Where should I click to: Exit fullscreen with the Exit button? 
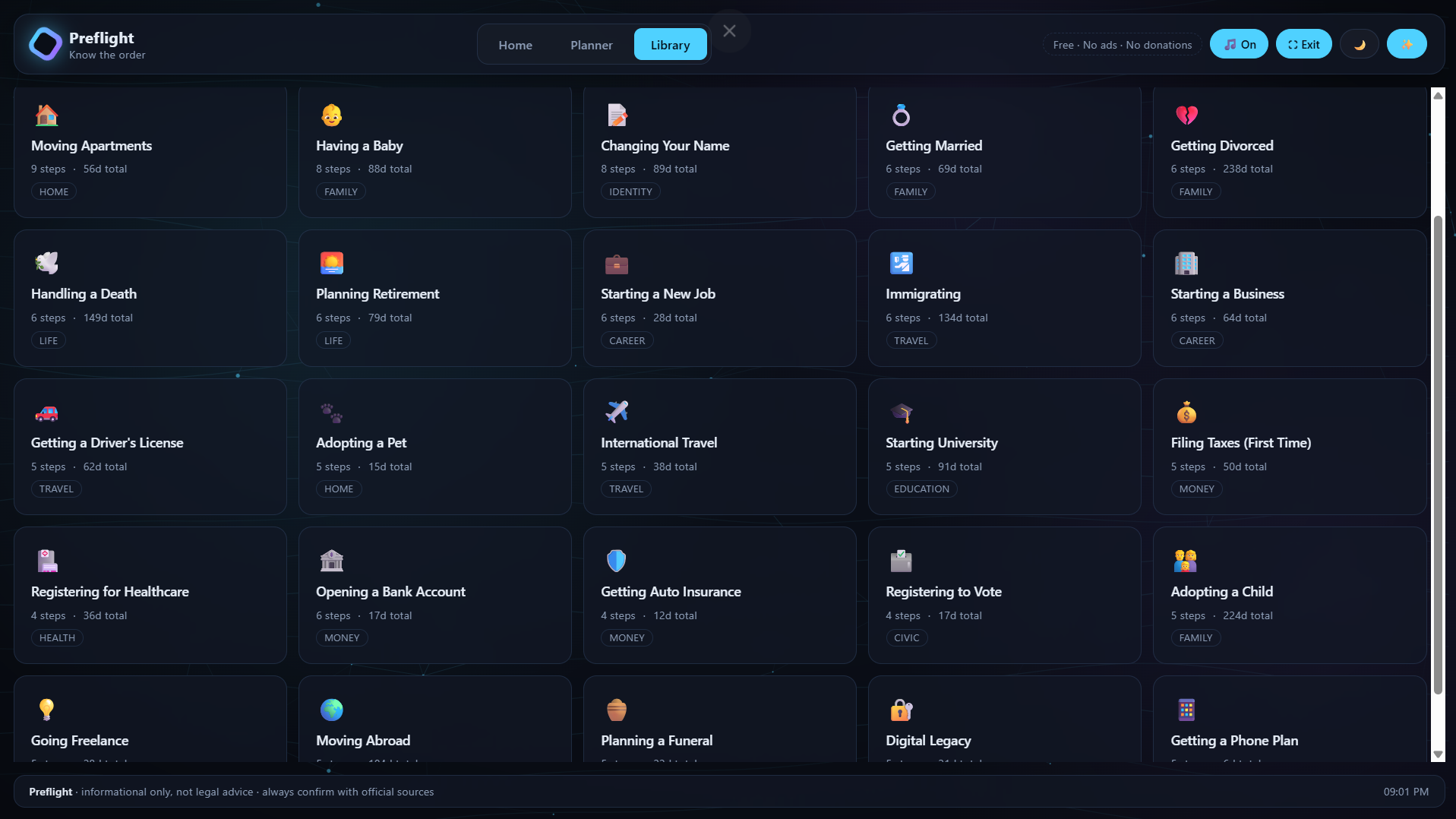(1304, 44)
